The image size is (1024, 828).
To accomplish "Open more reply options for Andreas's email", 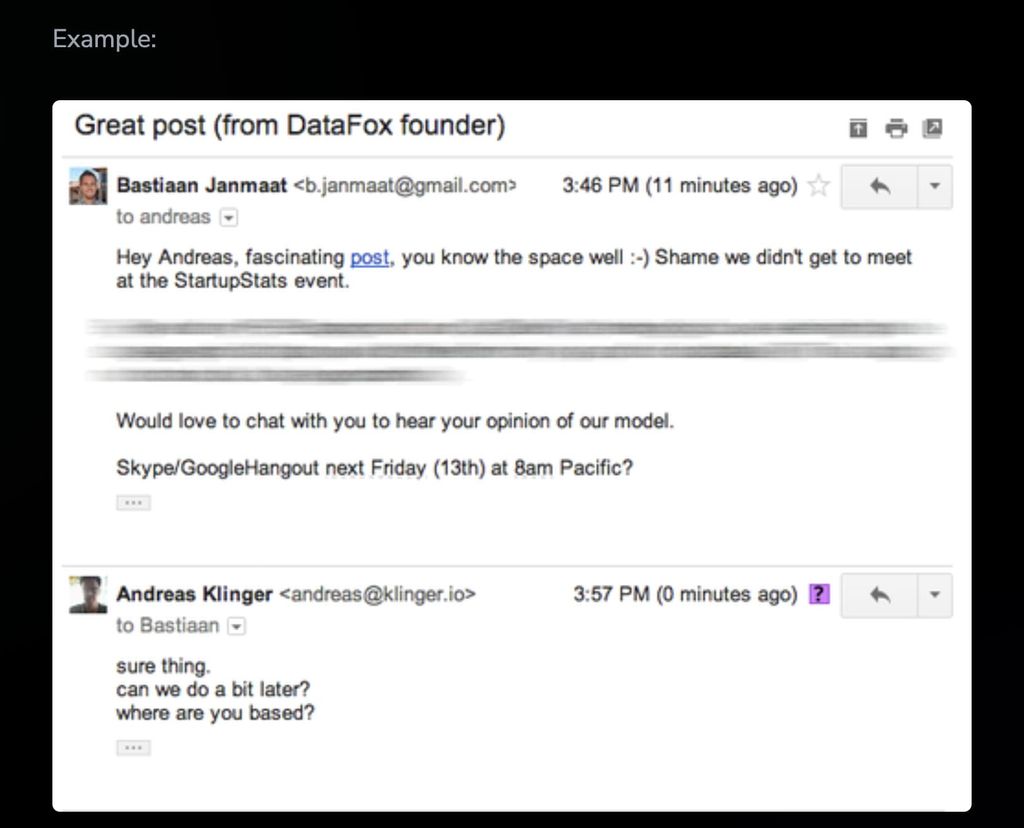I will point(932,594).
